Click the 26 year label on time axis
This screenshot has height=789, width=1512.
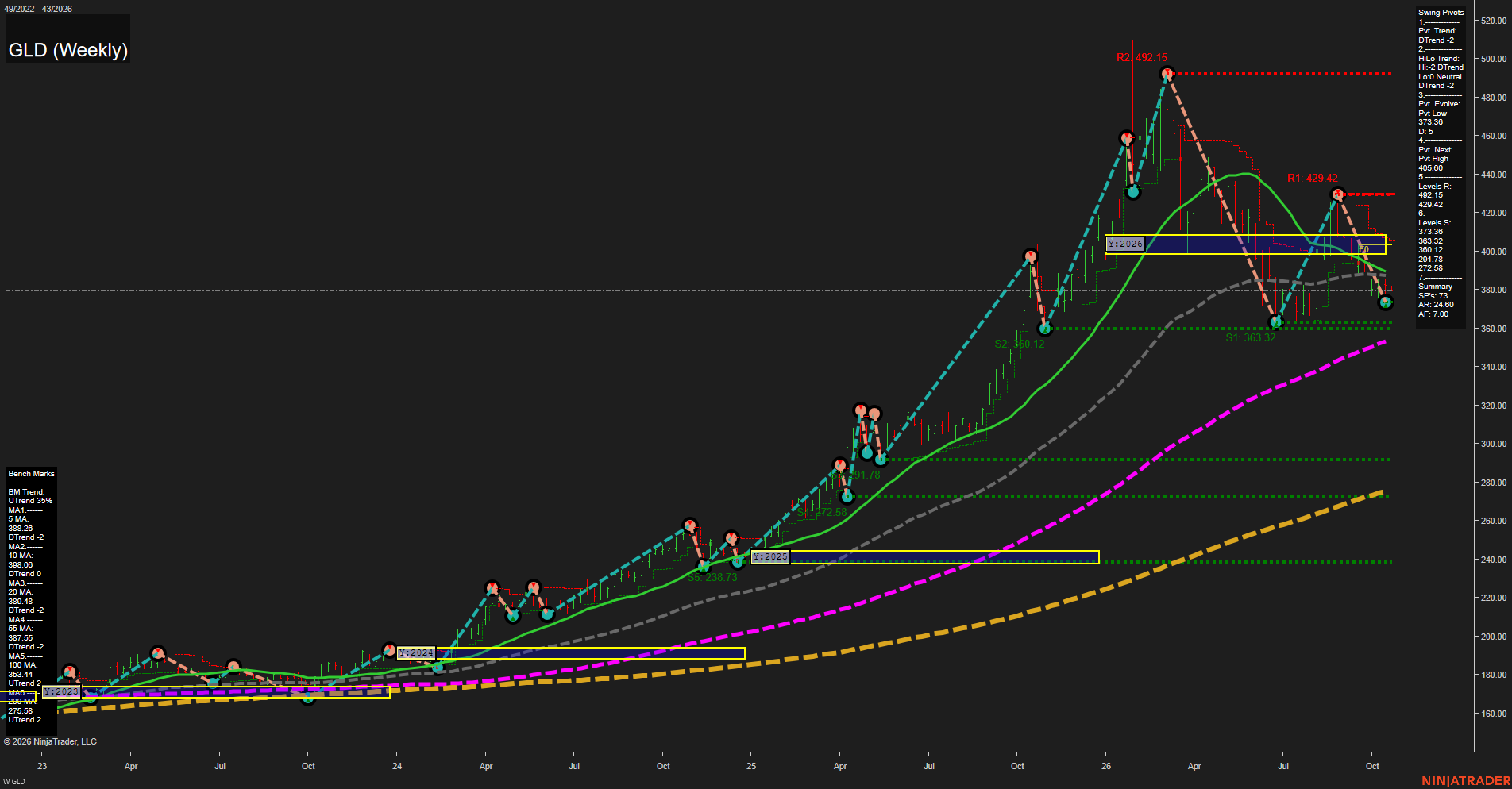click(x=1106, y=766)
